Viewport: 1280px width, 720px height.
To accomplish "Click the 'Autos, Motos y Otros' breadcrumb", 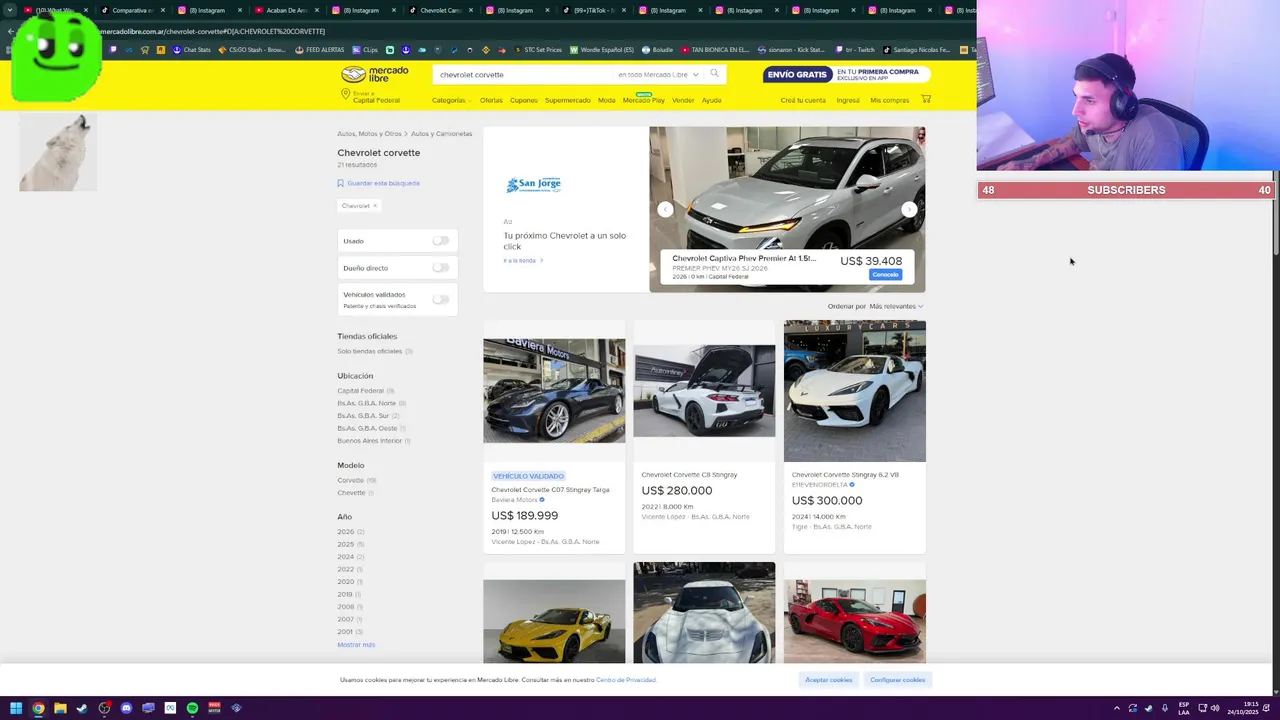I will (x=369, y=134).
